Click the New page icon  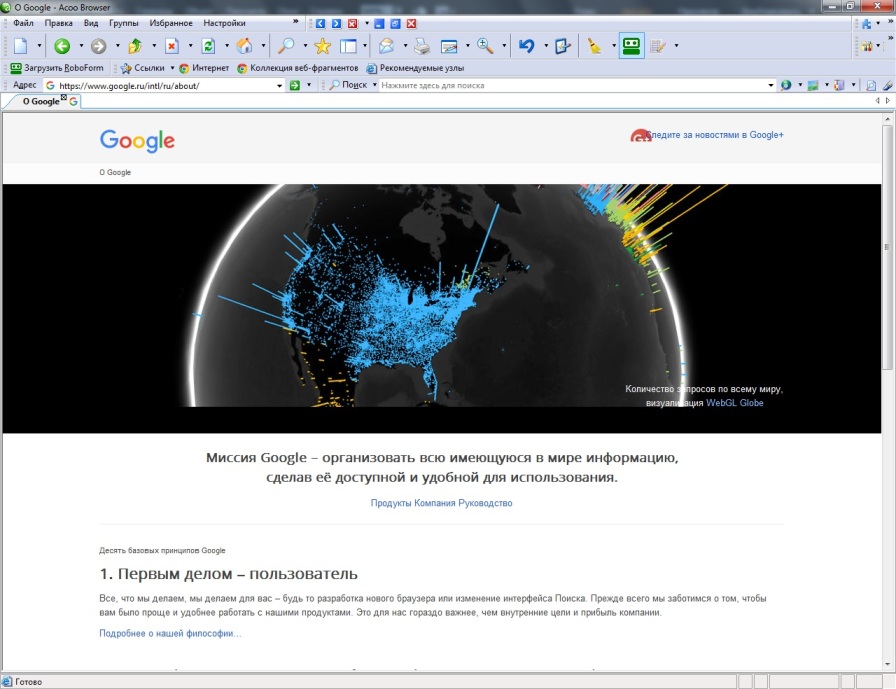click(x=21, y=46)
